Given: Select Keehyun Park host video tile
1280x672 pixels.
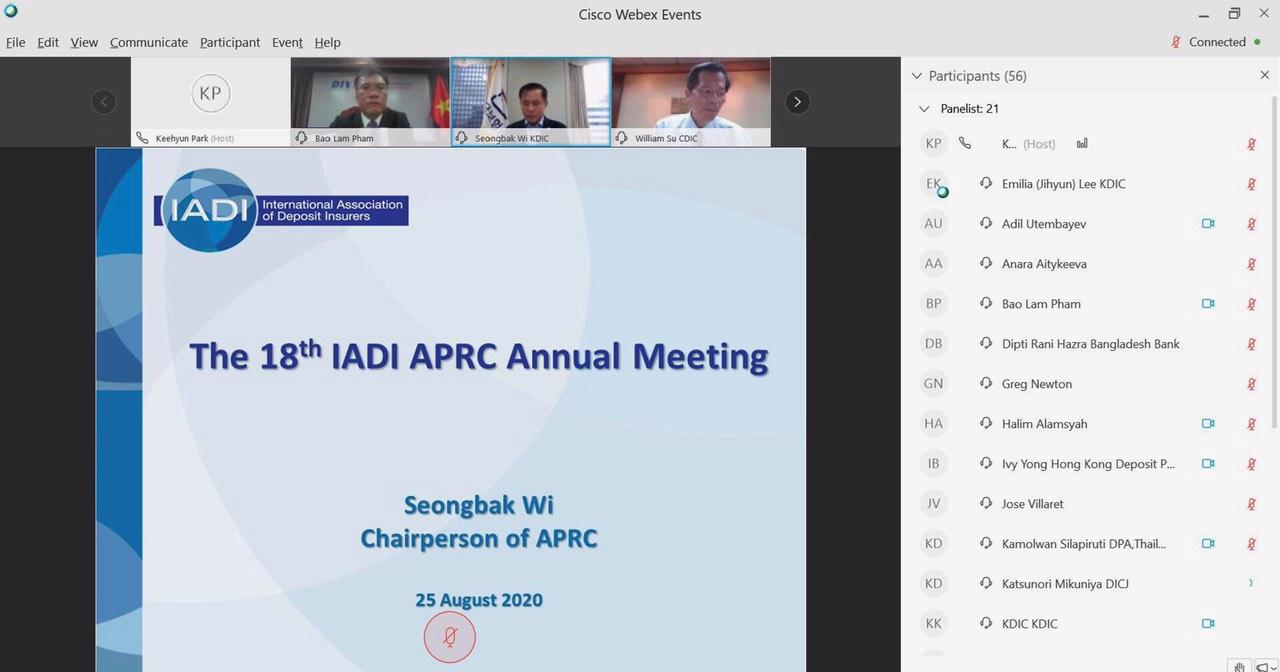Looking at the screenshot, I should pos(210,102).
